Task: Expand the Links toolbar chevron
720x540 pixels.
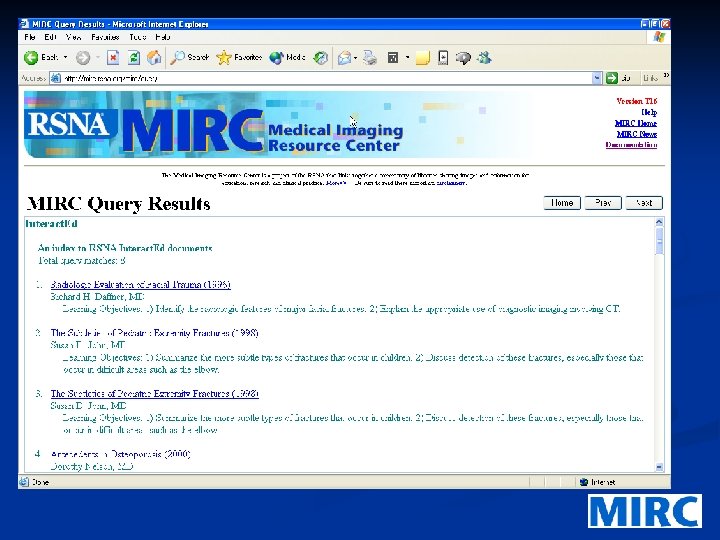Action: (666, 75)
